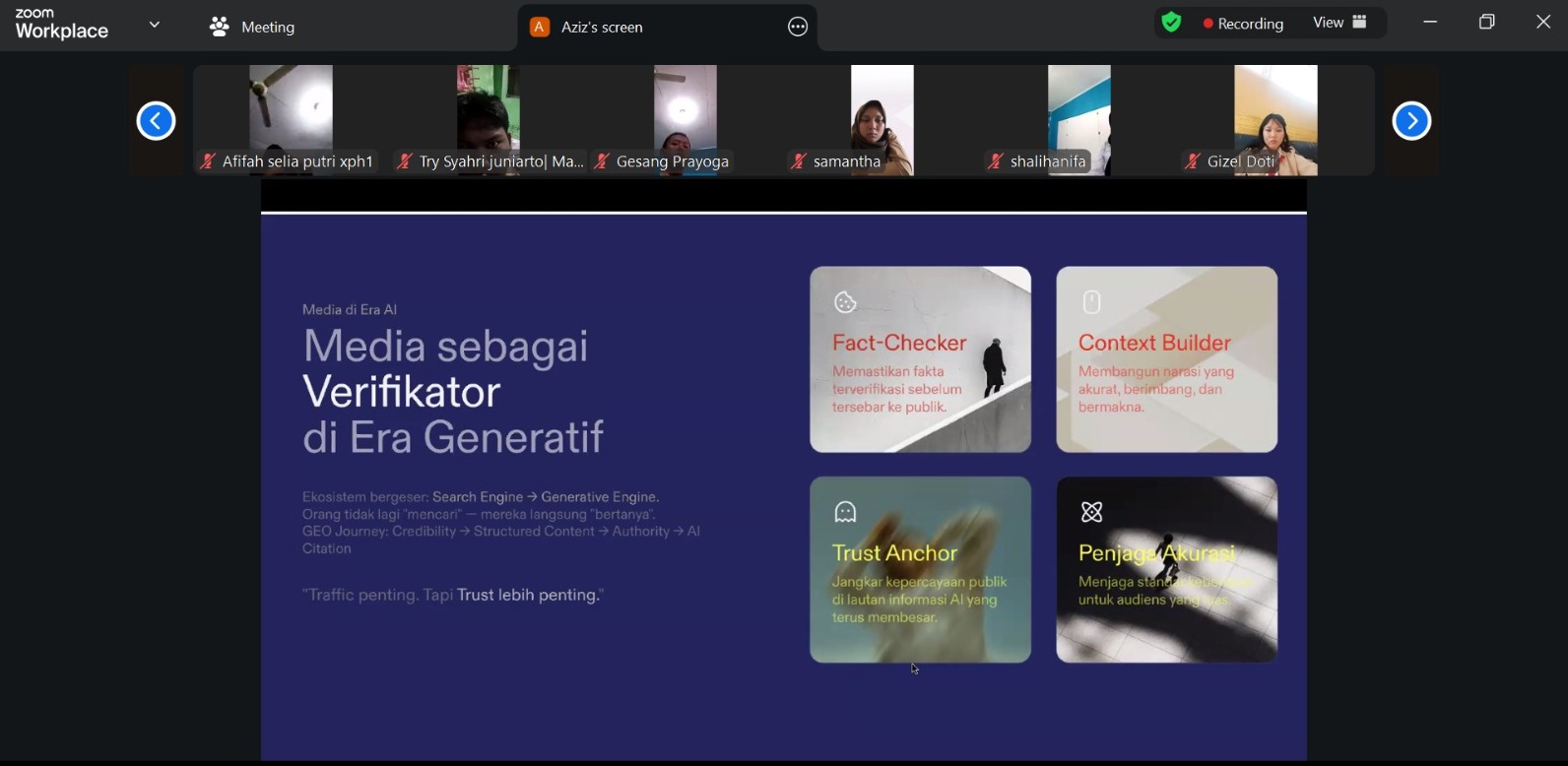Click mouse icon on Context Builder card
Viewport: 1568px width, 766px height.
[x=1091, y=302]
